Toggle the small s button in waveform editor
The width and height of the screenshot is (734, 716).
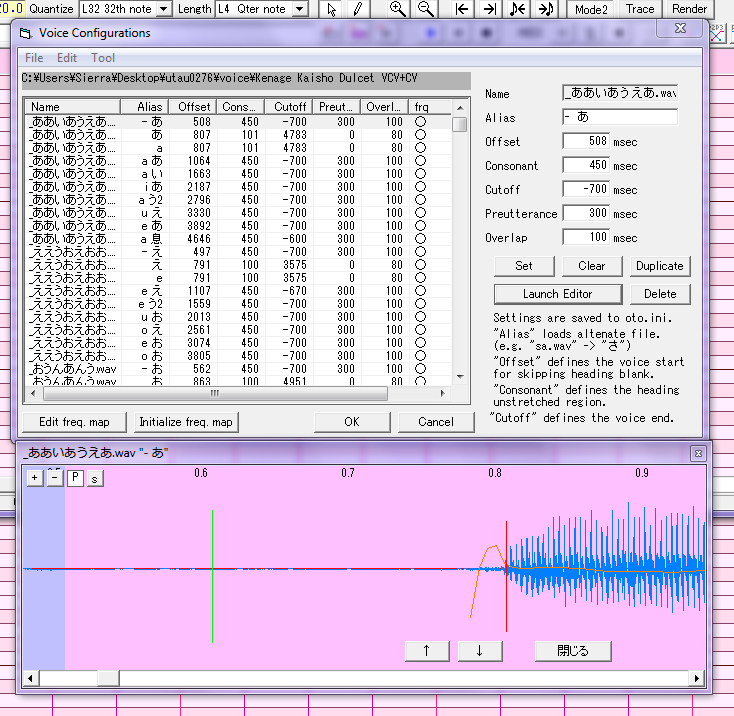coord(94,478)
